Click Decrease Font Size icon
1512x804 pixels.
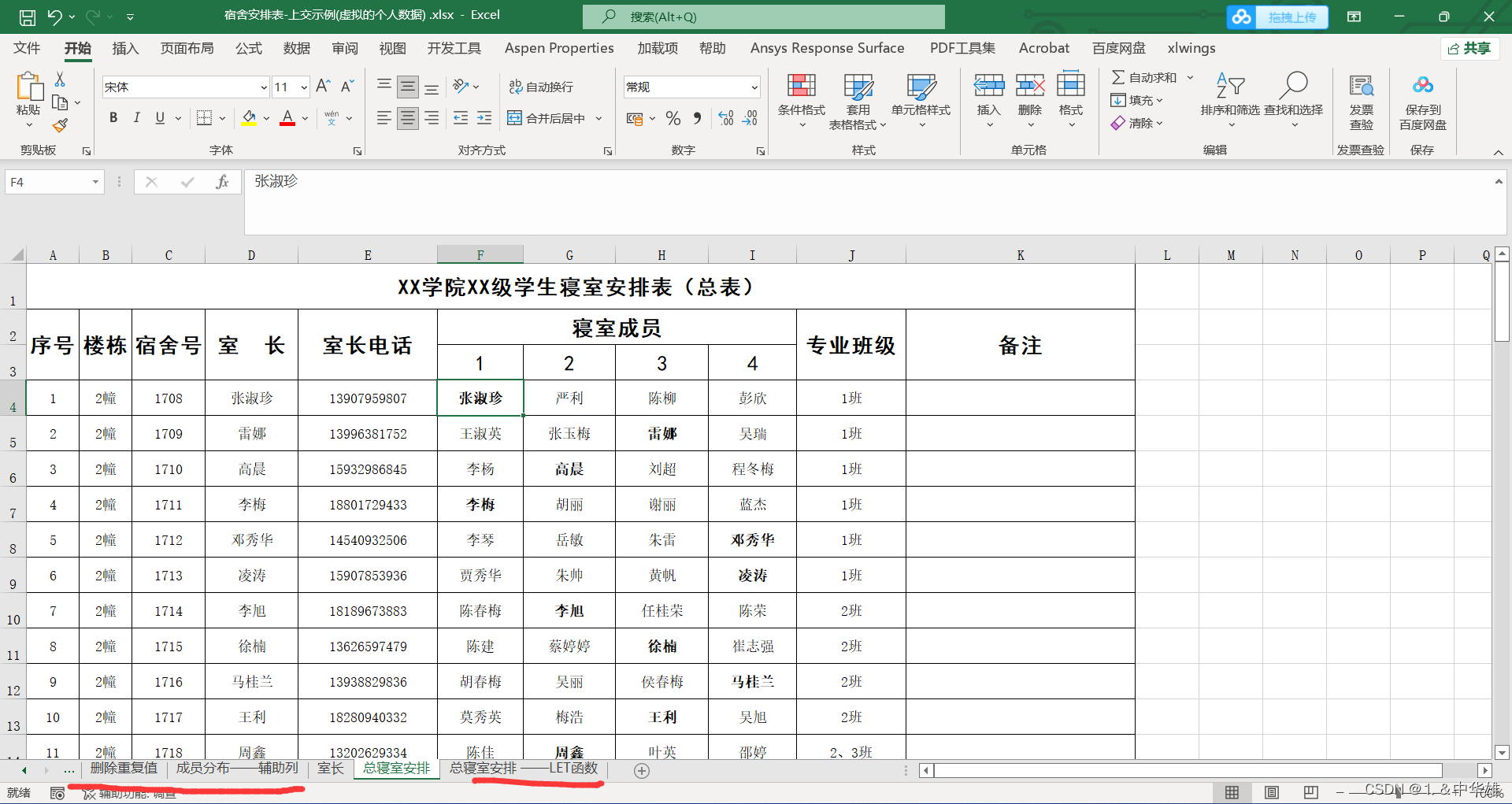point(347,87)
